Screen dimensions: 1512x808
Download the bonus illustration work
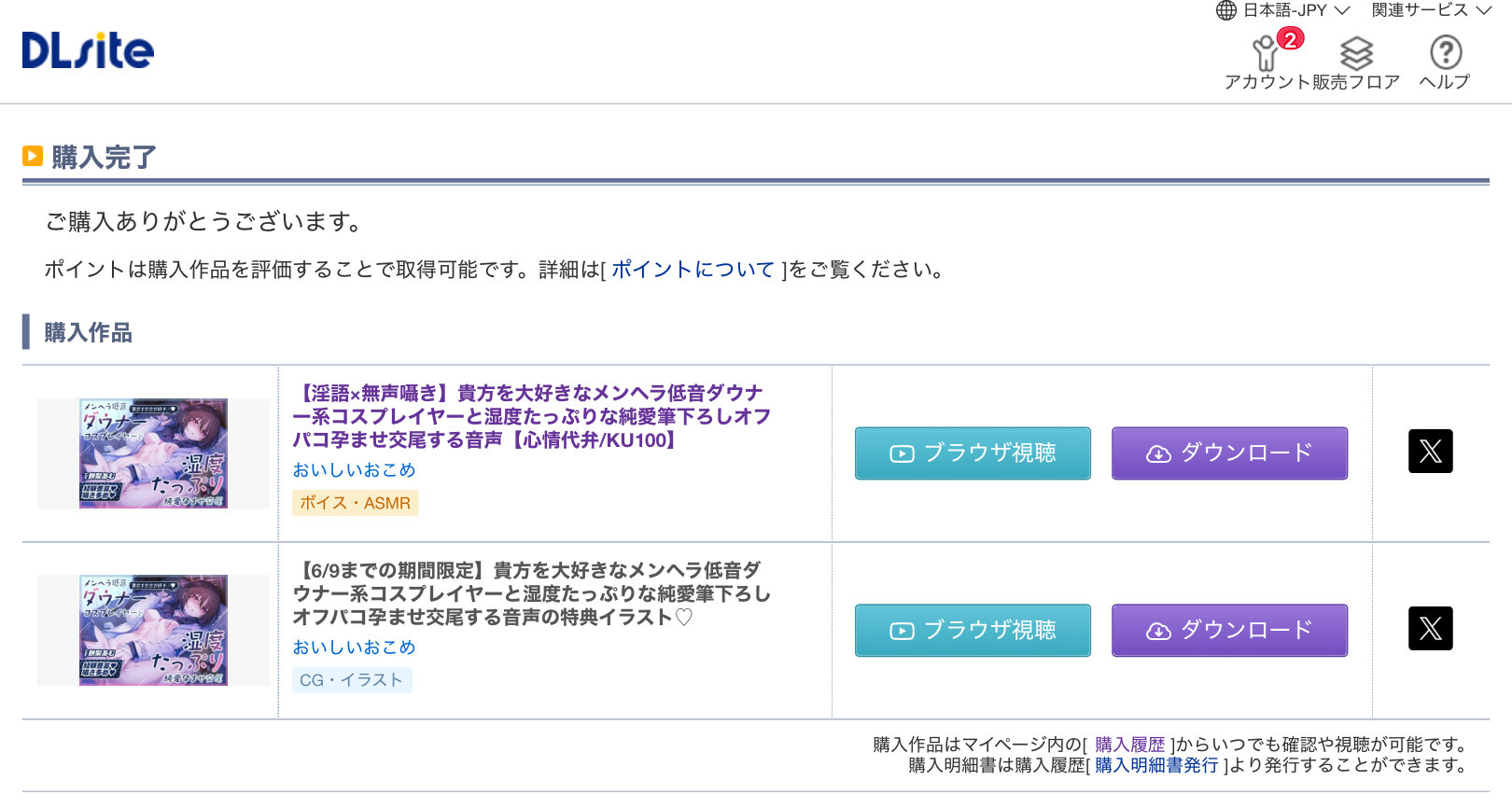1229,631
